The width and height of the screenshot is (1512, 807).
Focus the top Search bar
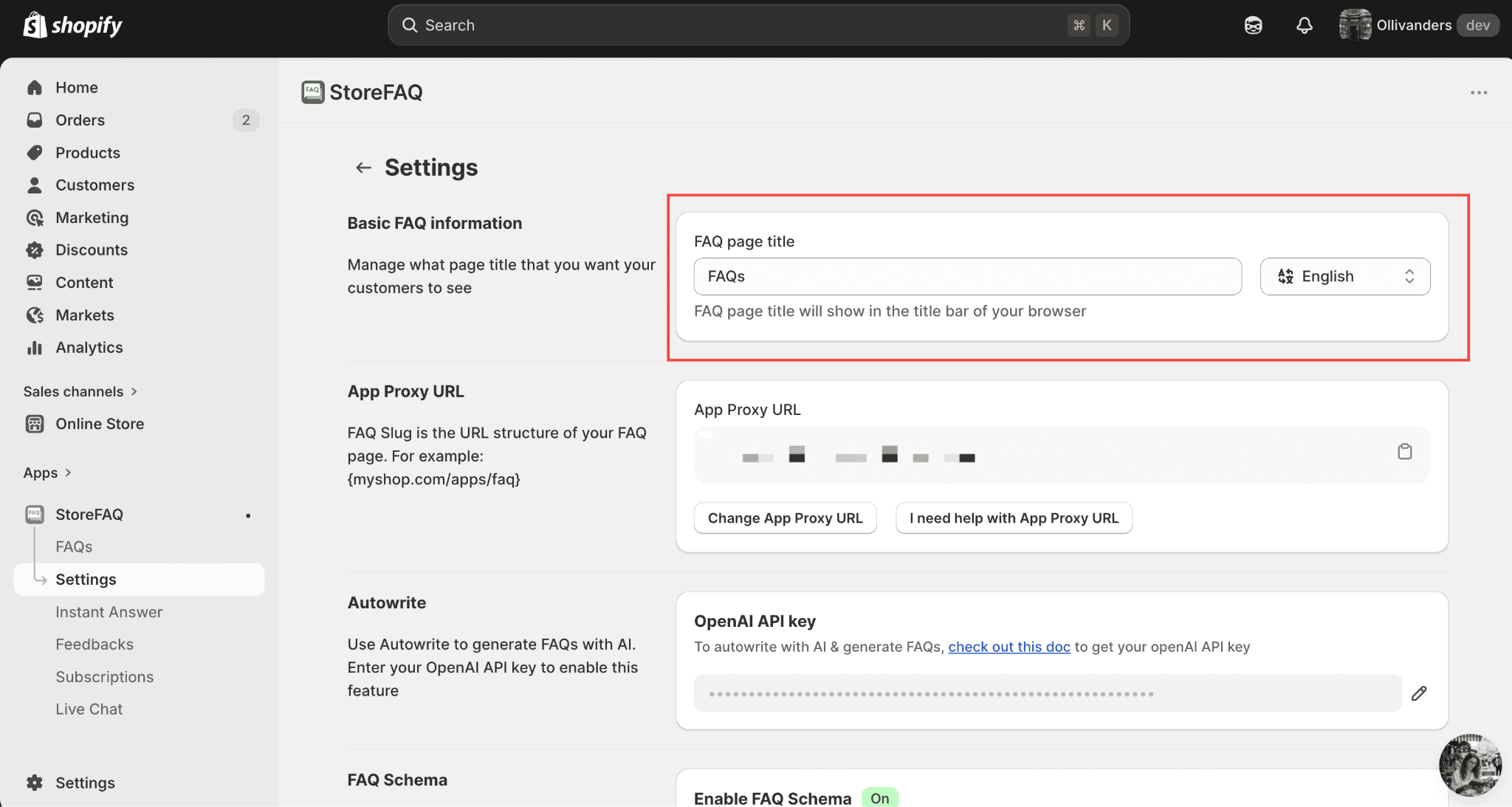tap(759, 25)
